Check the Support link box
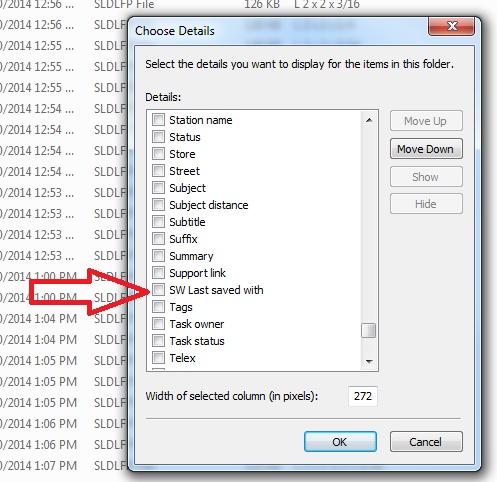 158,272
